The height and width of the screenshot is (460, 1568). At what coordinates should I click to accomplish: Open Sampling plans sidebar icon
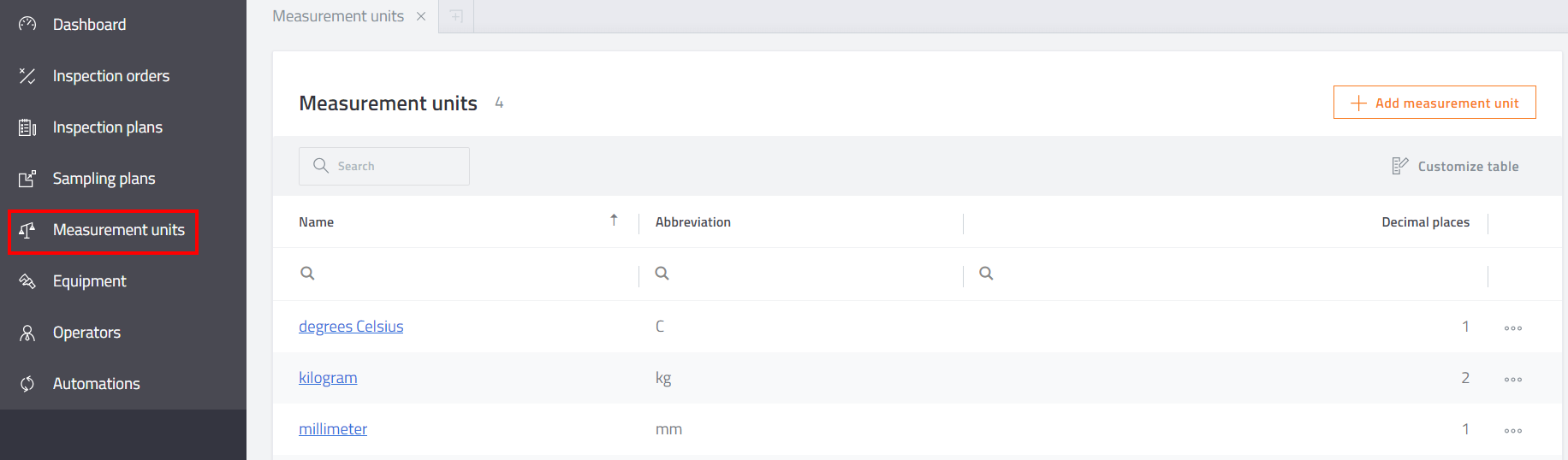click(x=27, y=179)
